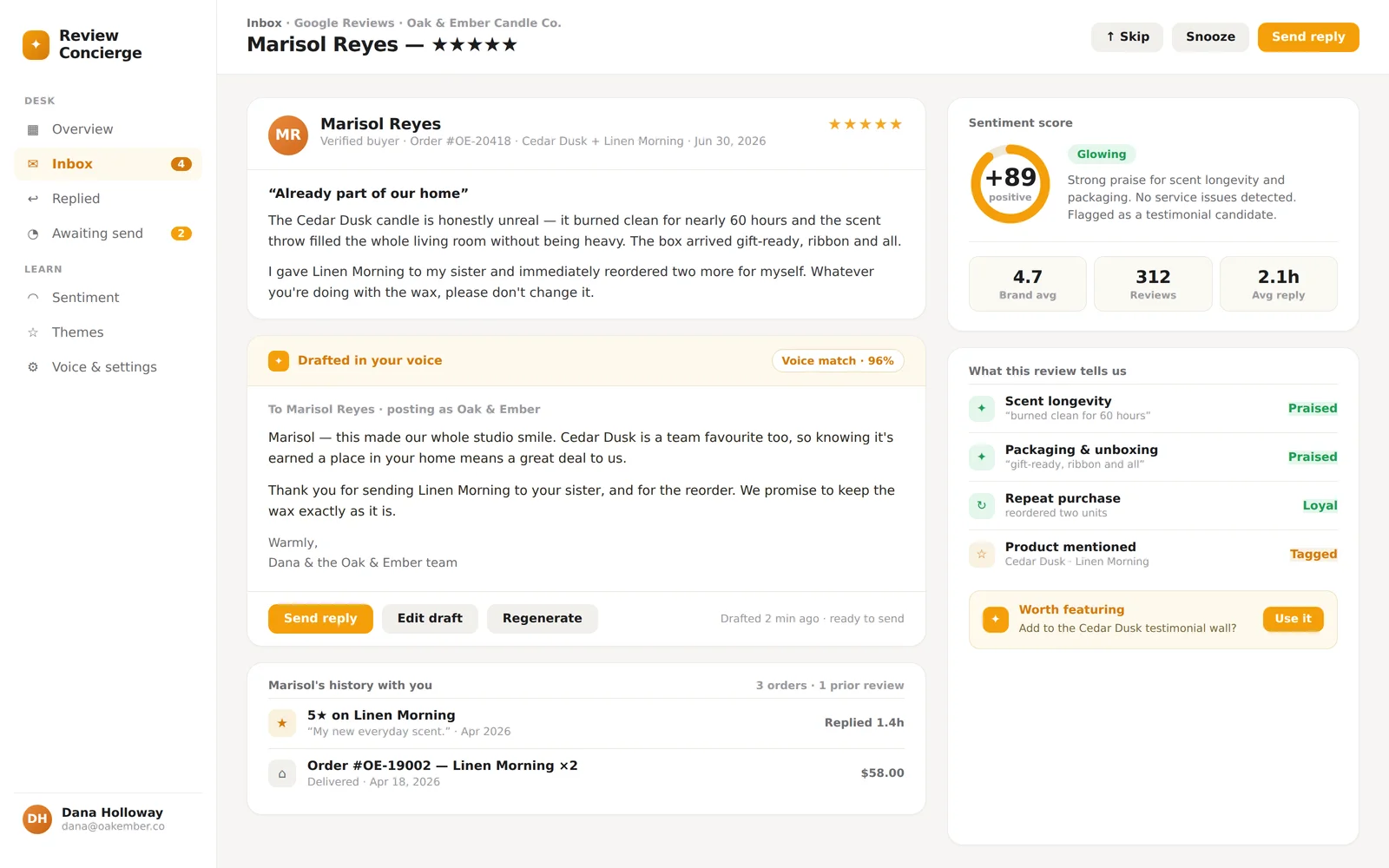The width and height of the screenshot is (1389, 868).
Task: Click the Voice & settings gear icon
Action: 33,367
